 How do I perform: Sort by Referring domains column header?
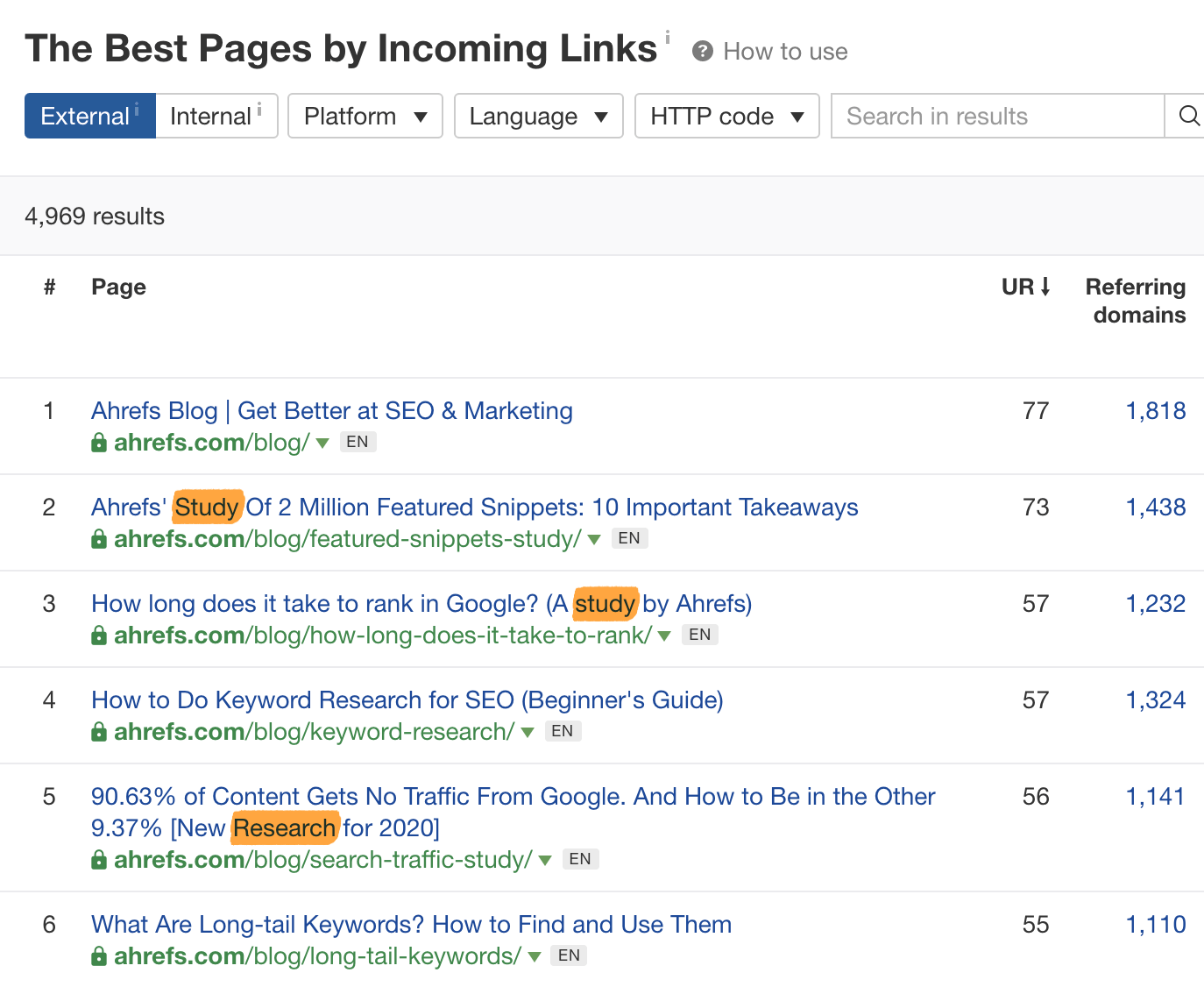[1135, 301]
